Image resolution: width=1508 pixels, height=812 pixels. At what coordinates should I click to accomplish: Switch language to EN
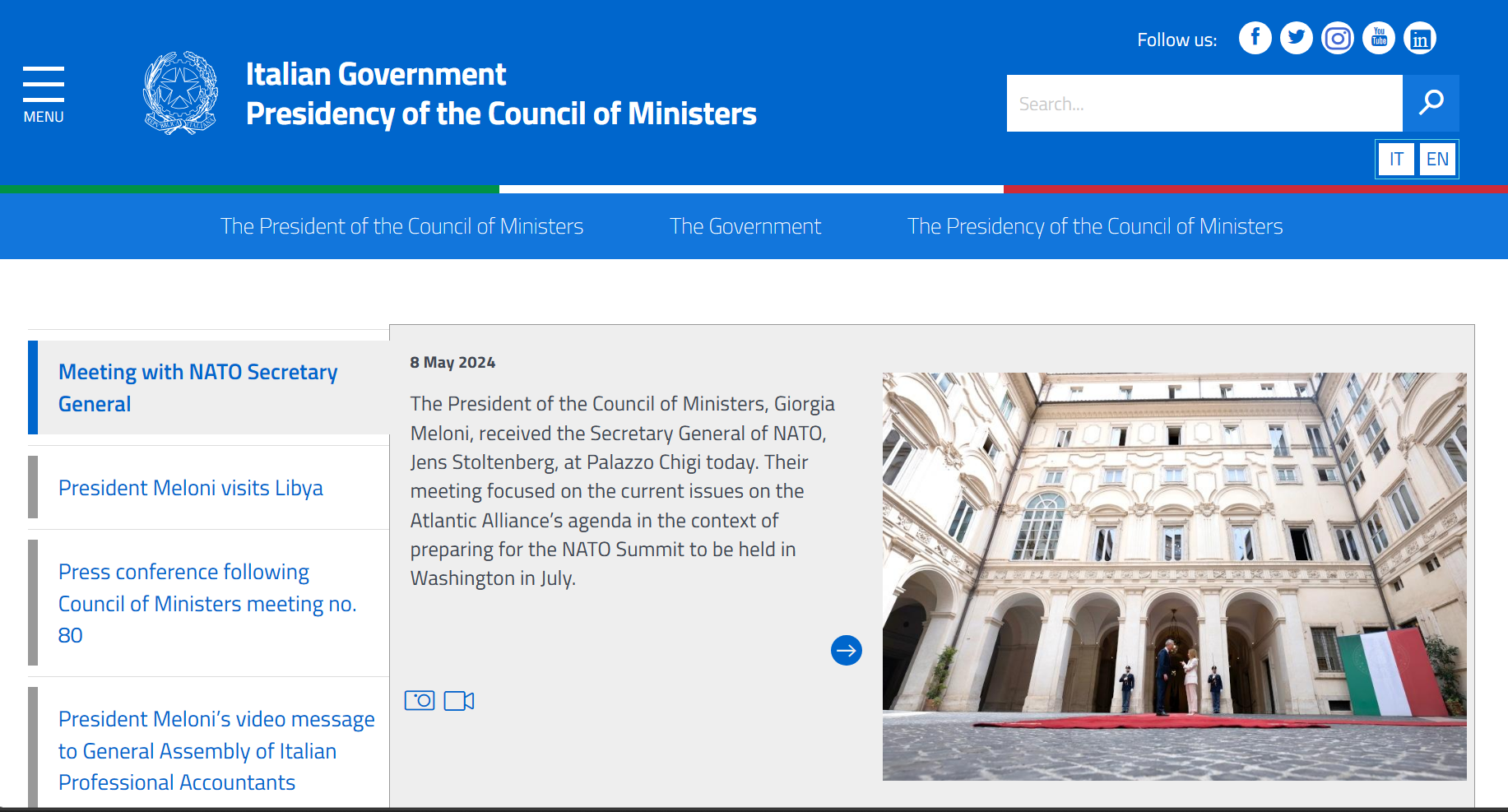(x=1437, y=159)
